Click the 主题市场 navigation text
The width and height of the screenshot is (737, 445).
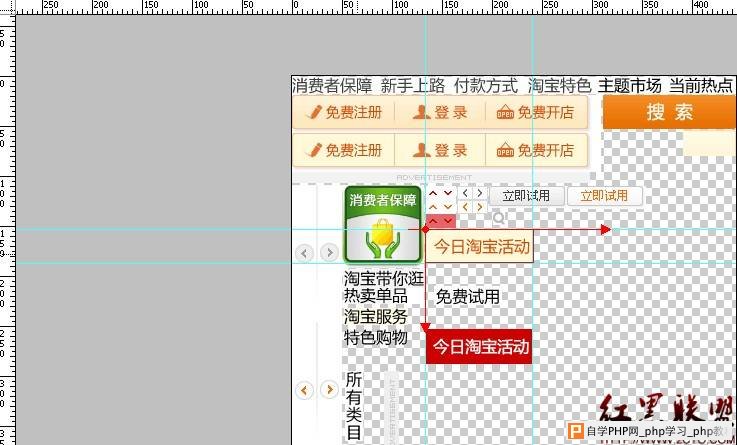coord(629,86)
